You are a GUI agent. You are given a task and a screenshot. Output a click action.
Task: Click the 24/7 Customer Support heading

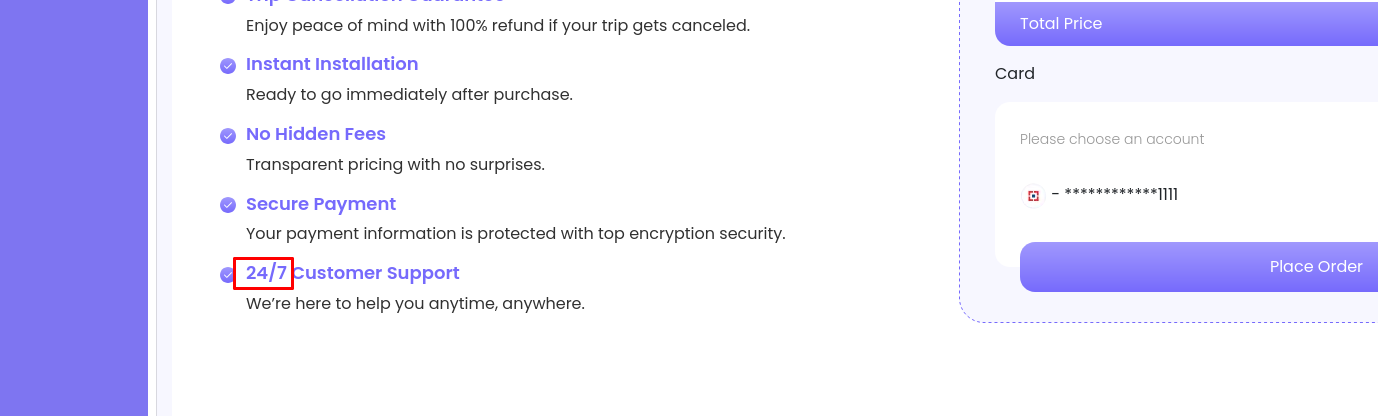[x=353, y=273]
